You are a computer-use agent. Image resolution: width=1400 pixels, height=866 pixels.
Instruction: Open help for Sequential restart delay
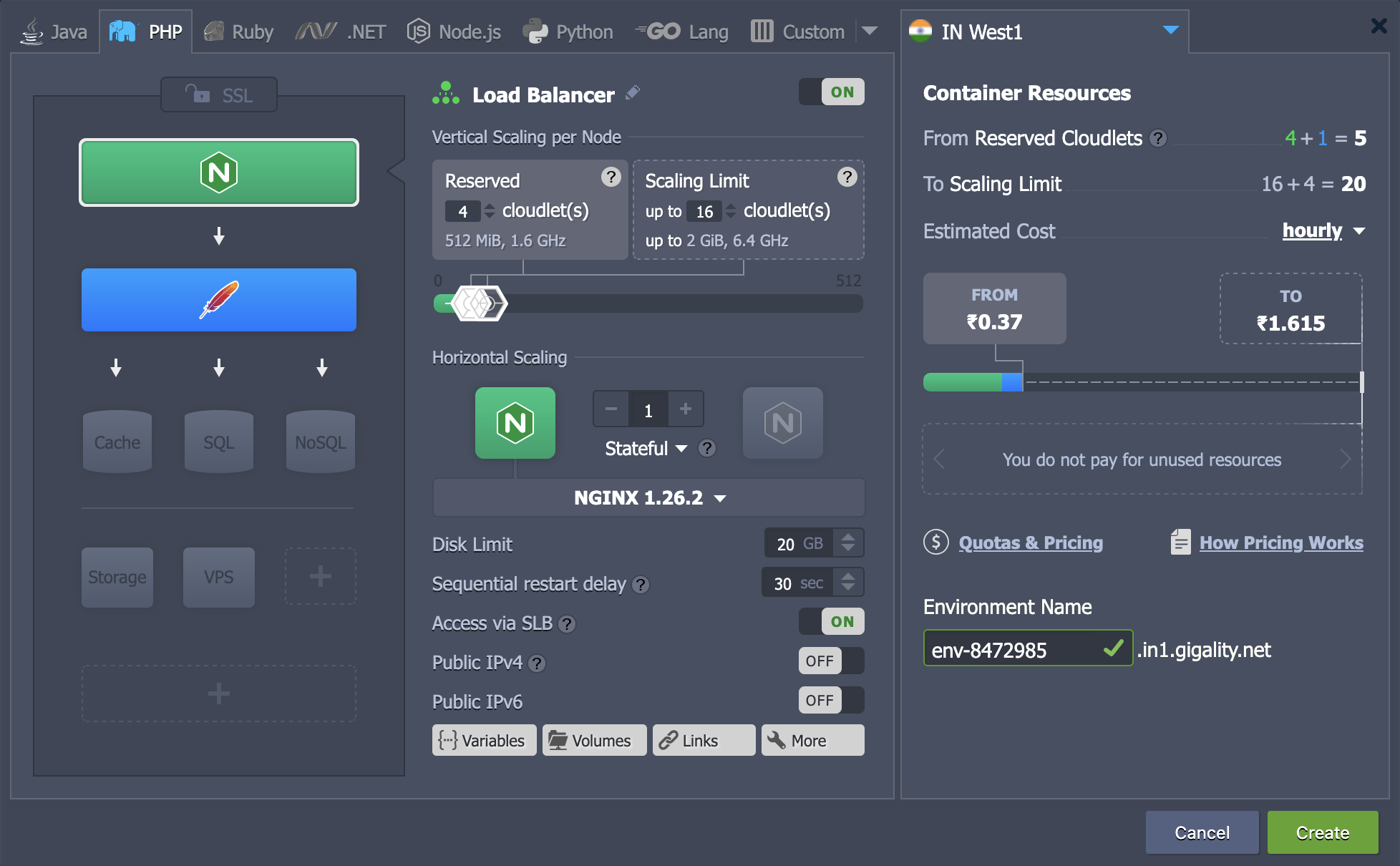pos(641,585)
